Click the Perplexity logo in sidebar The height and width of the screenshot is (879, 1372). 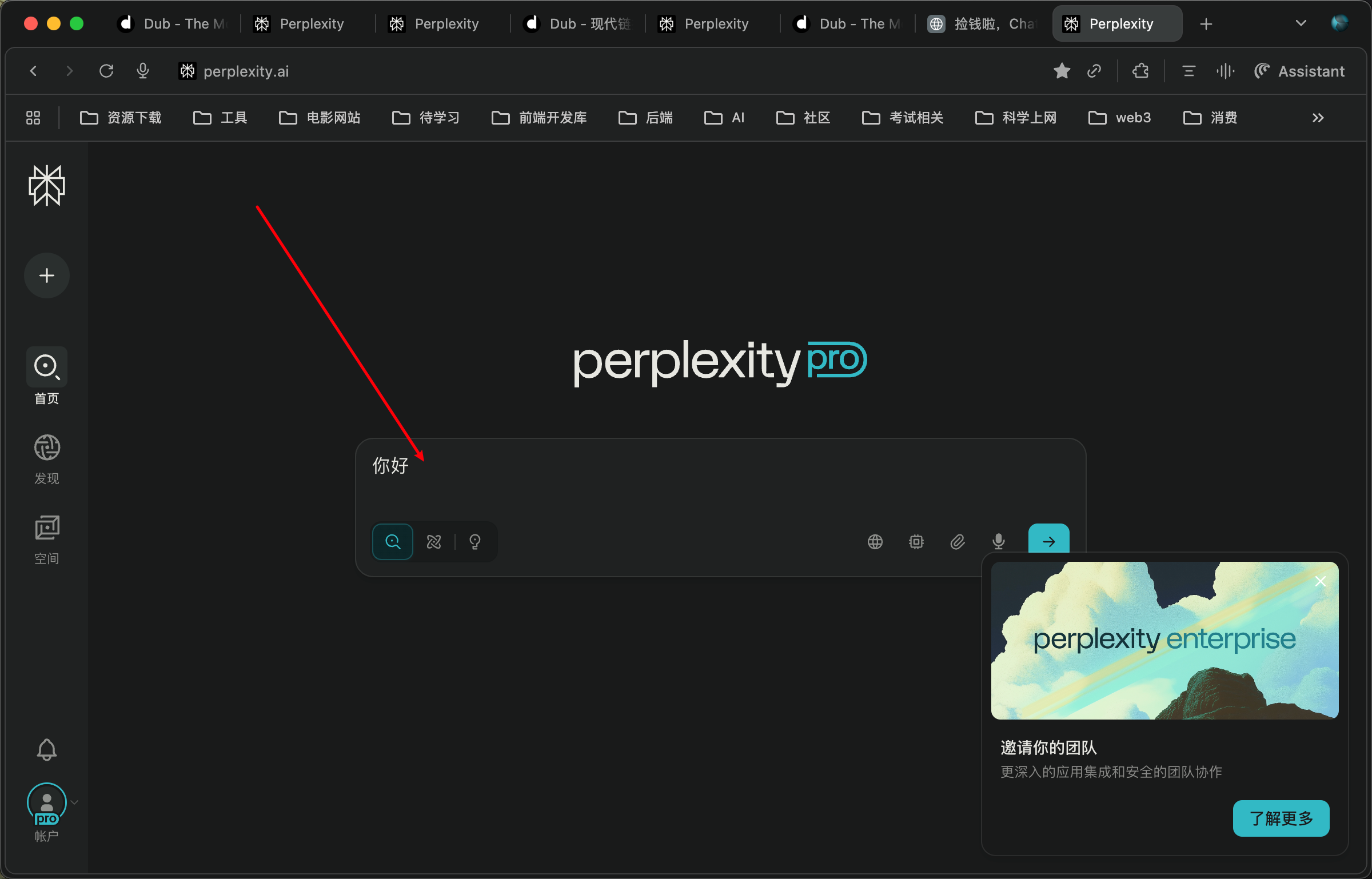click(47, 186)
